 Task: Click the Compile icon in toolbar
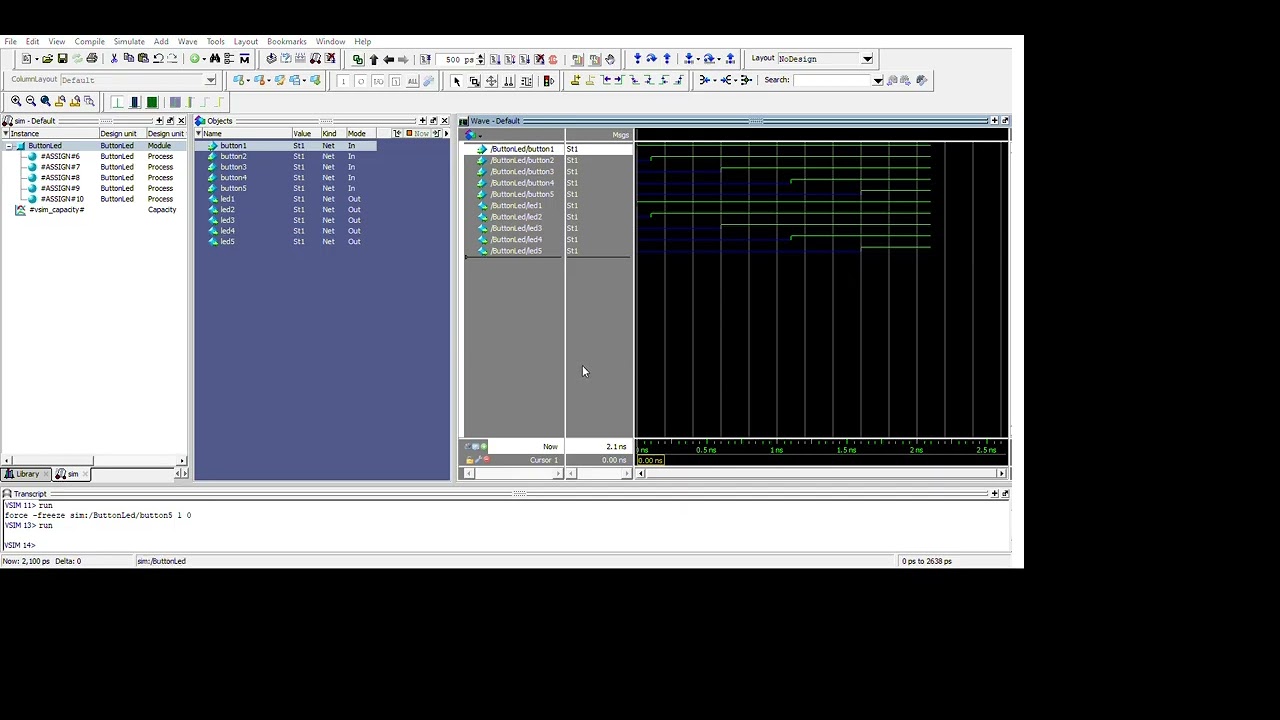tap(271, 58)
